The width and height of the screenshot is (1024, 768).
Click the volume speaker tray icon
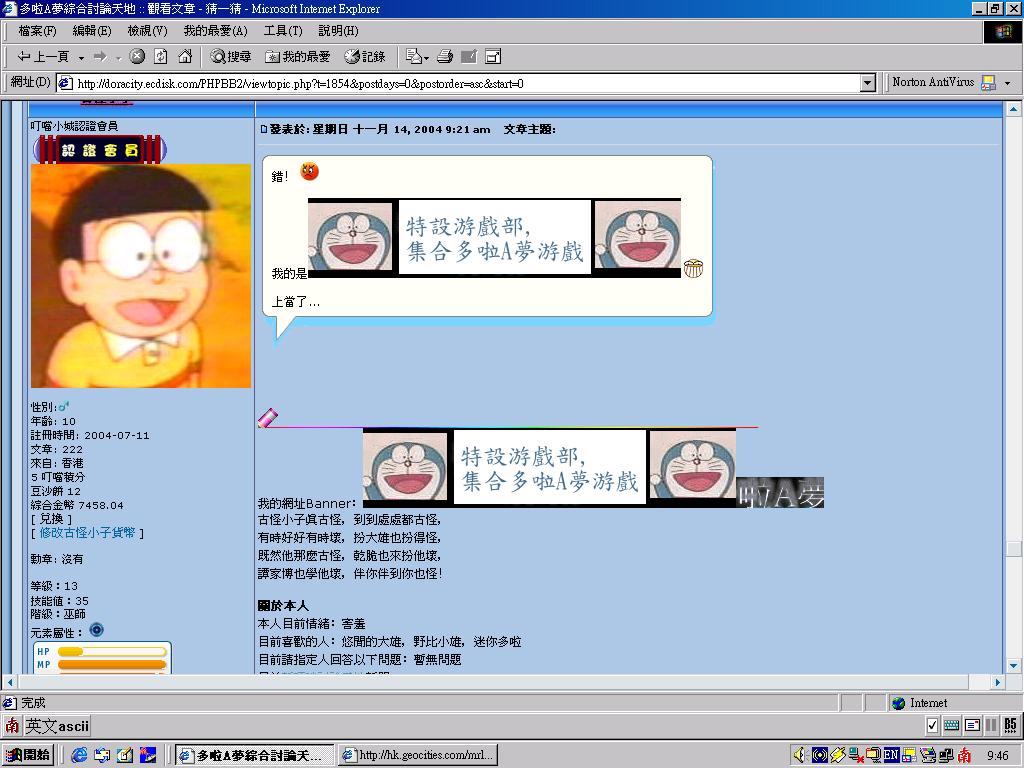point(800,756)
